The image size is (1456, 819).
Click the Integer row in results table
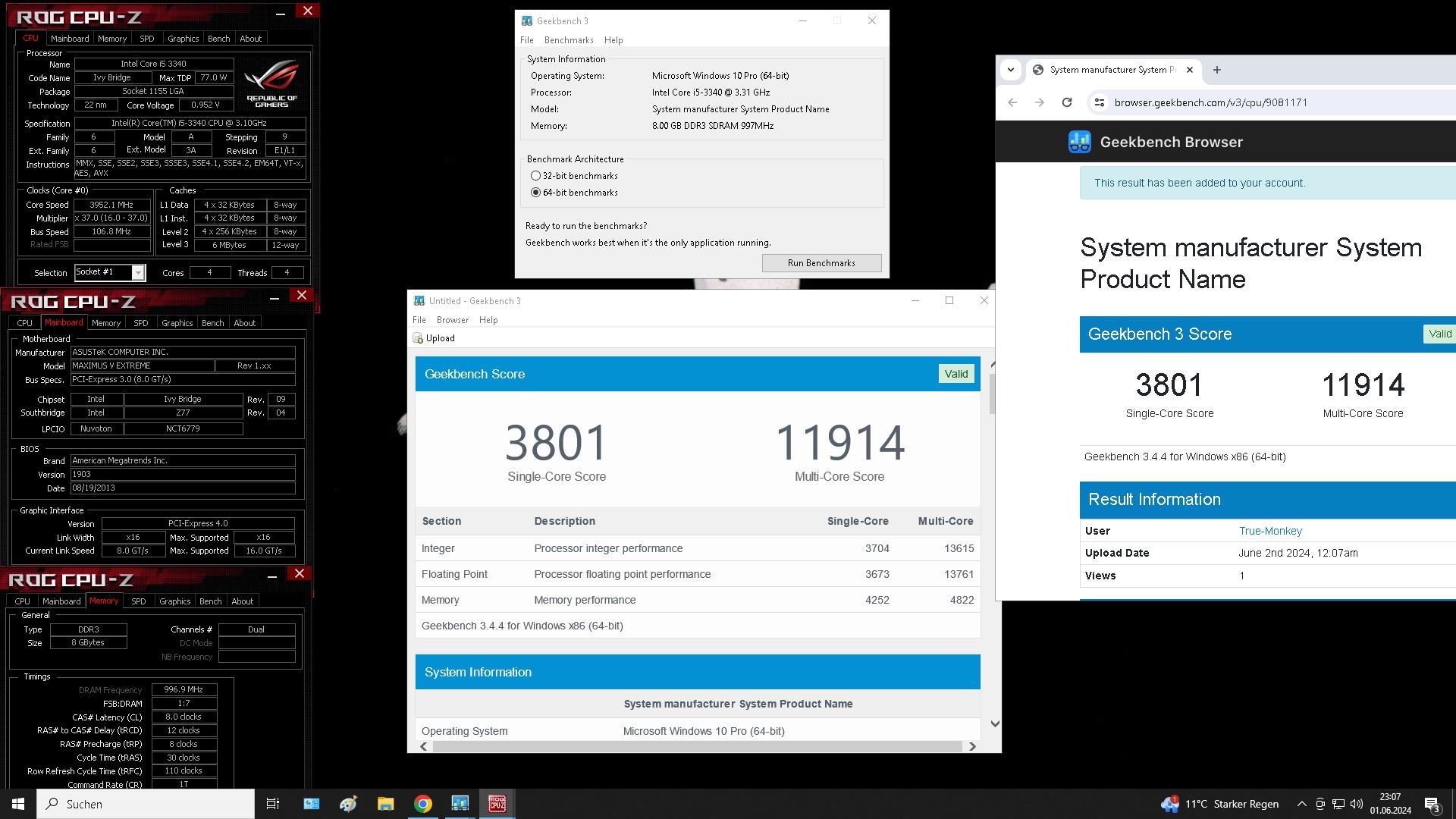click(x=698, y=548)
